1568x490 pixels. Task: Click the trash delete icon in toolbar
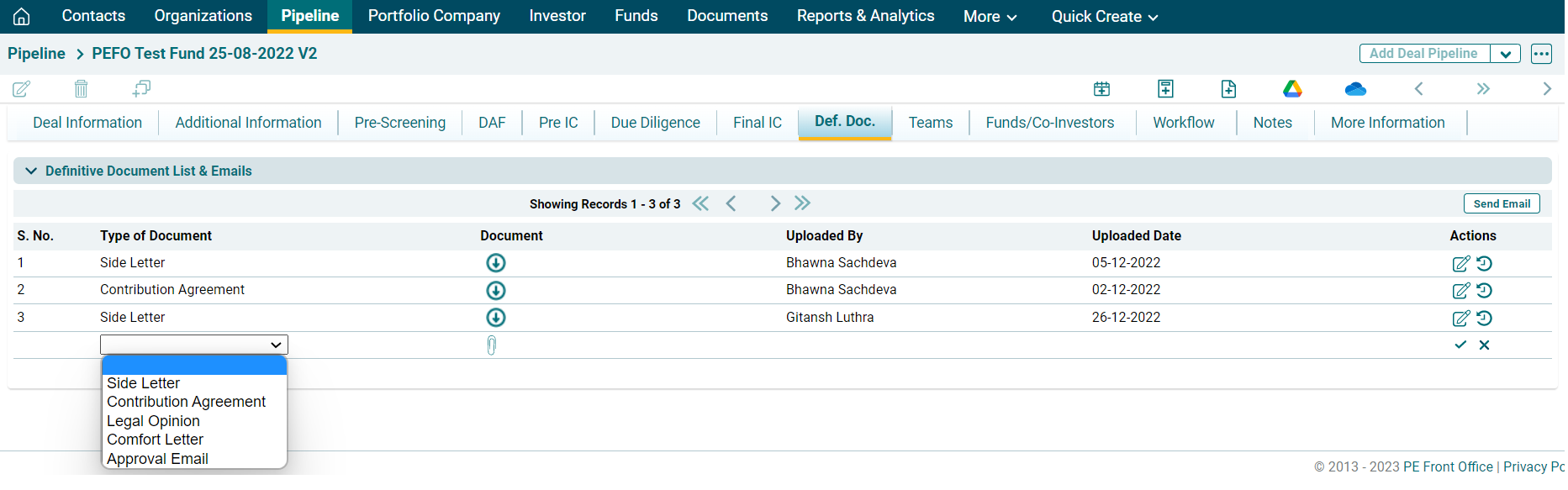81,88
